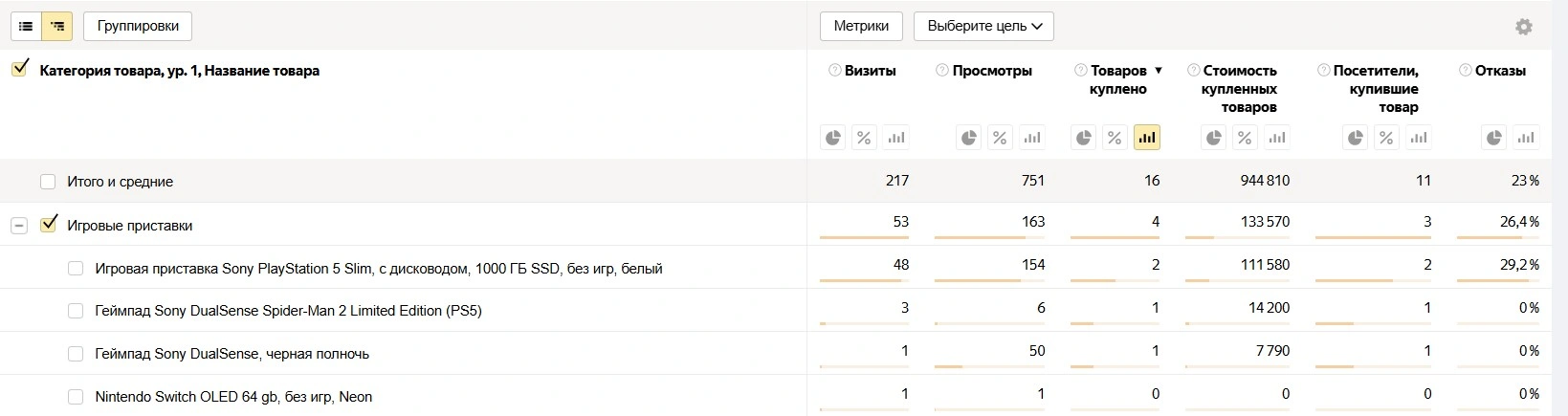Switch to flat list view icon
The height and width of the screenshot is (416, 1568).
(26, 26)
